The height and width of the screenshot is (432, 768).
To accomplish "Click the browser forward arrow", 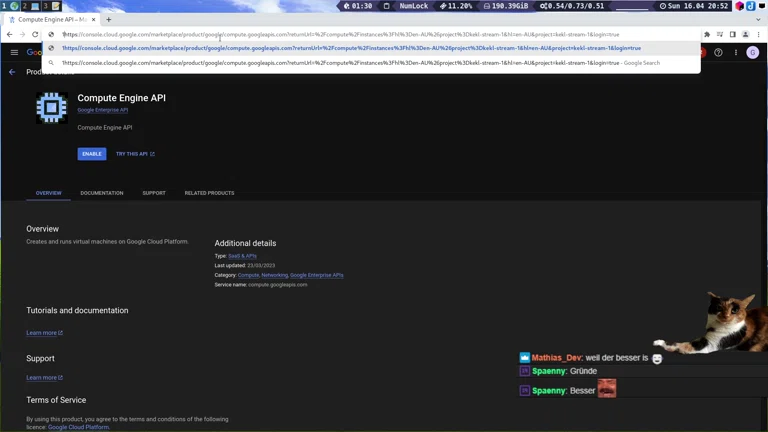I will 22,34.
